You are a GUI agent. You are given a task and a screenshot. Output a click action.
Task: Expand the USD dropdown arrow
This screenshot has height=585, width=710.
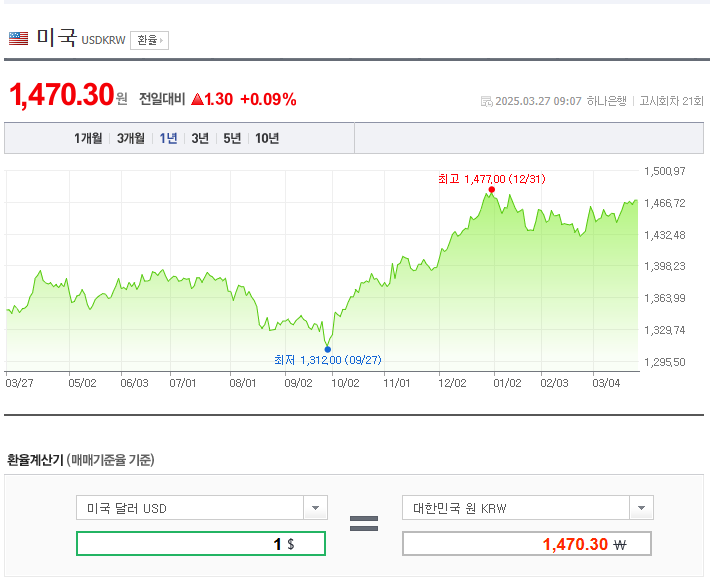(x=316, y=508)
